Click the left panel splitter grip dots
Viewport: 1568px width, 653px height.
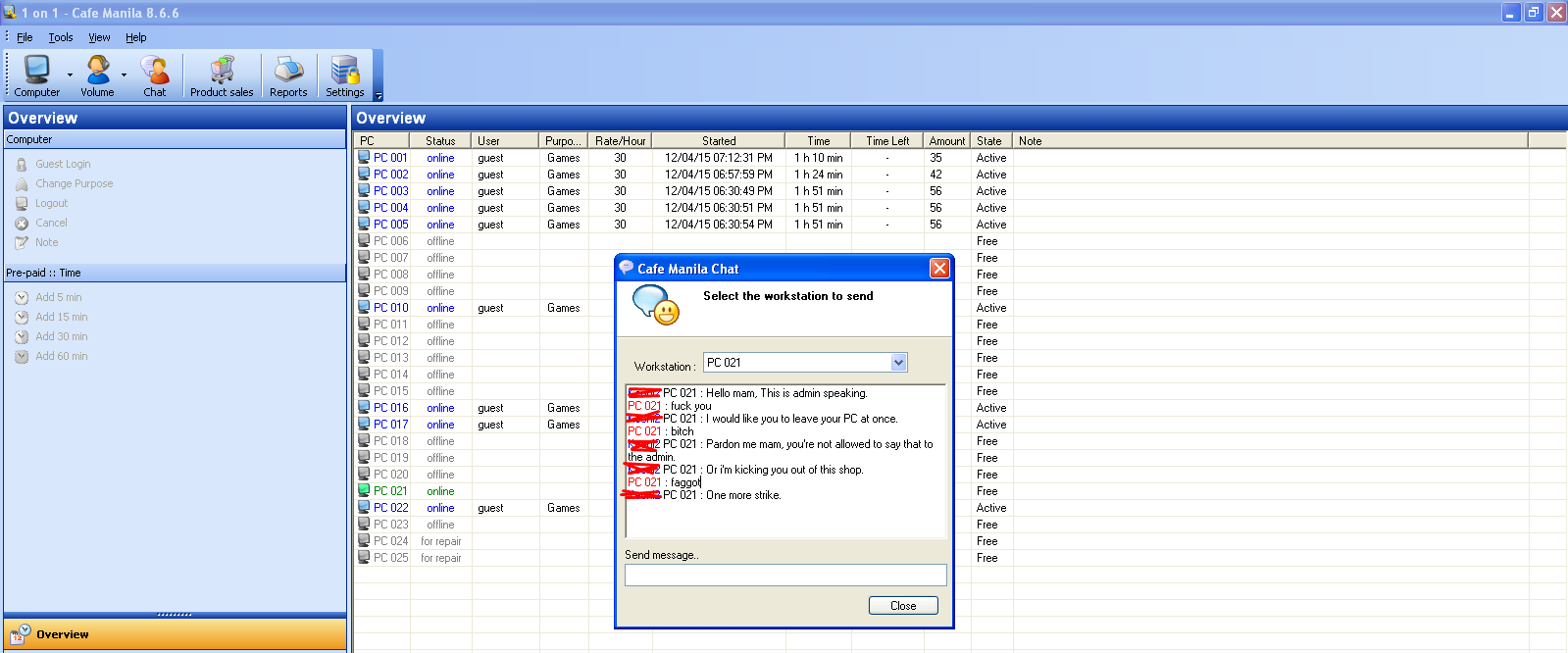[175, 615]
